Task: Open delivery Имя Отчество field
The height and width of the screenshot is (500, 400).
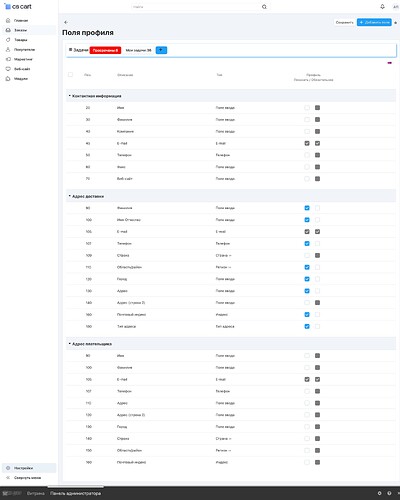Action: [128, 220]
